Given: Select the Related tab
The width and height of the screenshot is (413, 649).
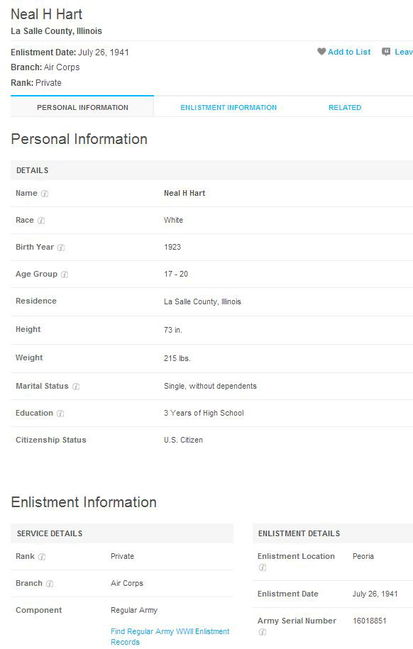Looking at the screenshot, I should pos(345,108).
